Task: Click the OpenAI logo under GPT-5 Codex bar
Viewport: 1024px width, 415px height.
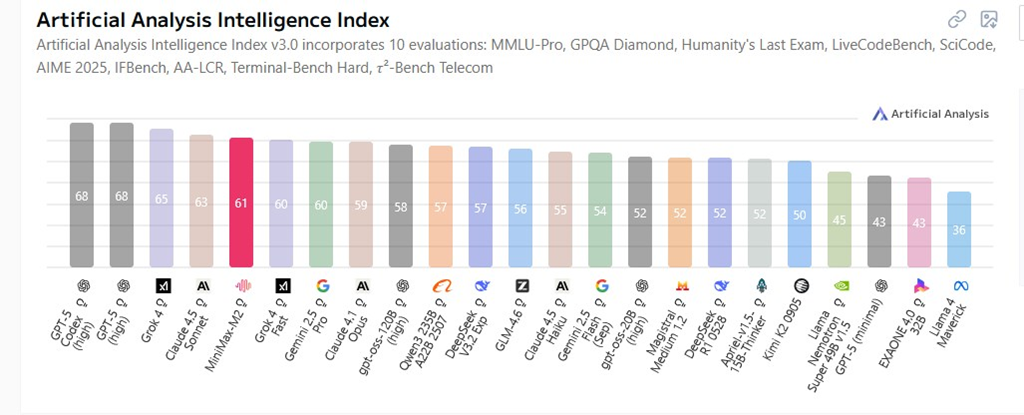Action: [x=82, y=286]
